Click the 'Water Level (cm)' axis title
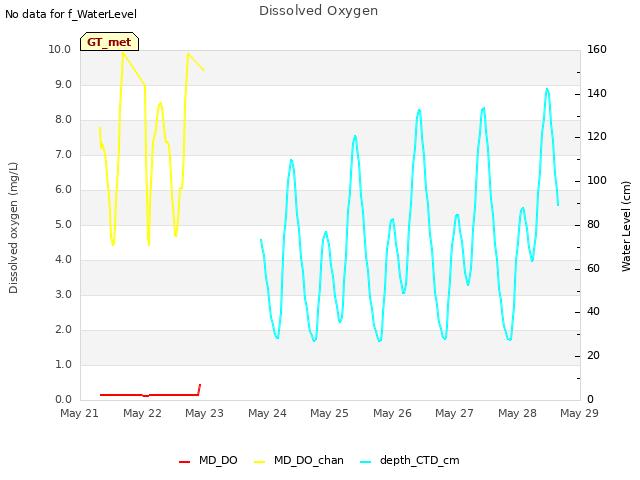The width and height of the screenshot is (640, 480). (626, 227)
